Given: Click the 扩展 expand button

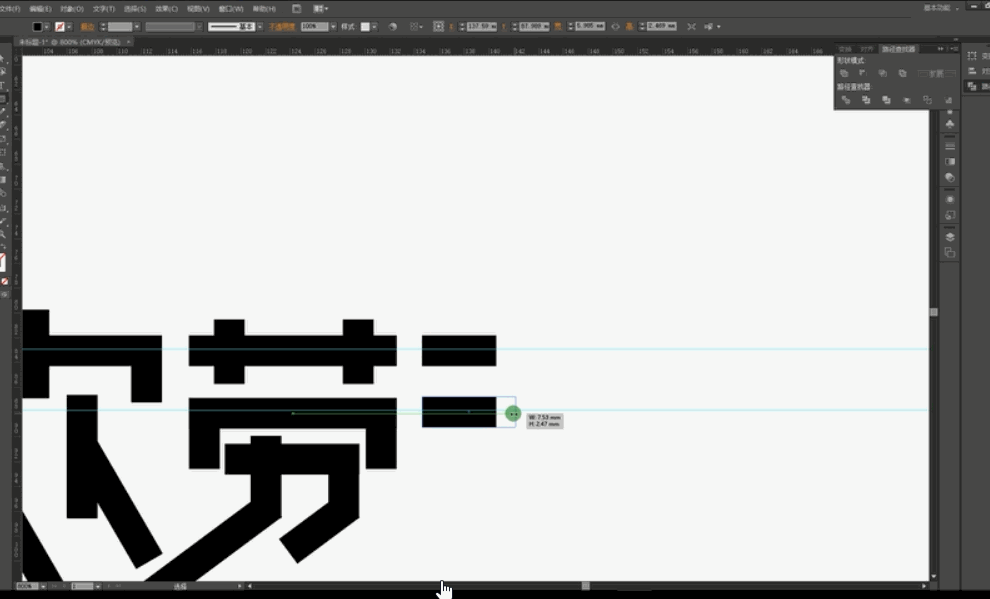Looking at the screenshot, I should click(x=936, y=73).
